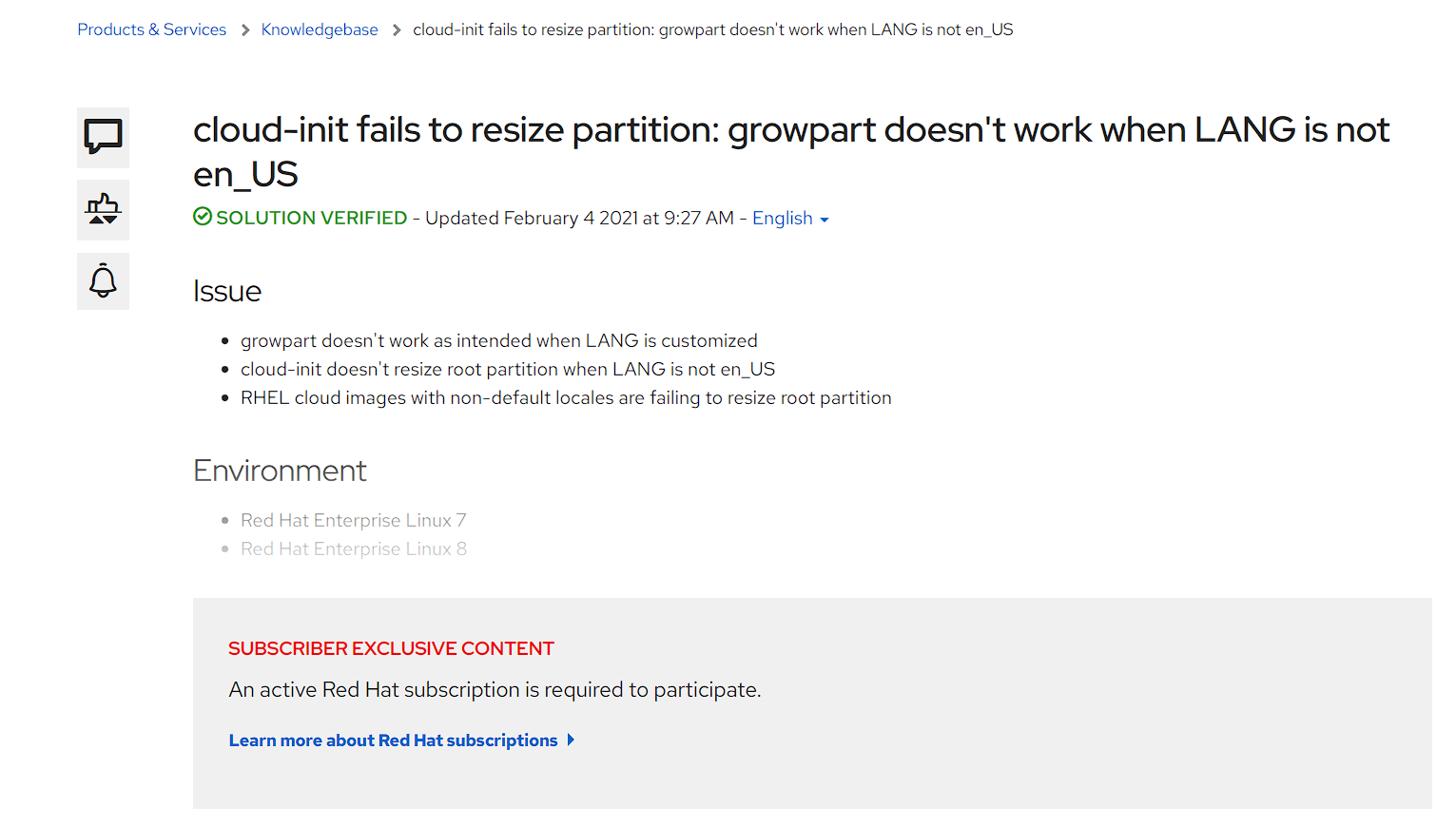Go to Products & Services breadcrumb

(x=152, y=30)
